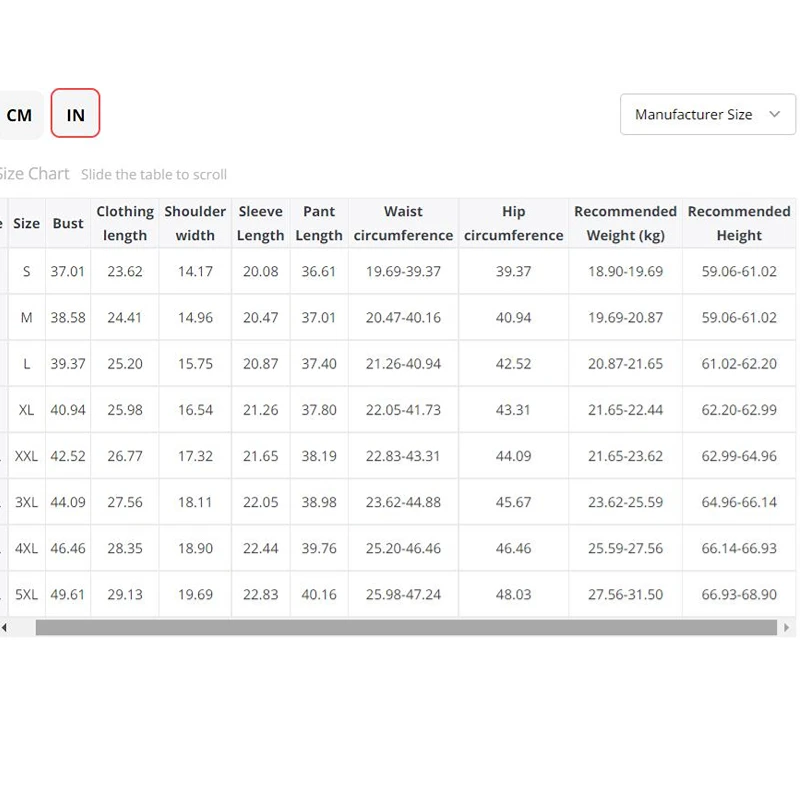The width and height of the screenshot is (800, 800).
Task: Click pant length value 38.19
Action: tap(319, 456)
